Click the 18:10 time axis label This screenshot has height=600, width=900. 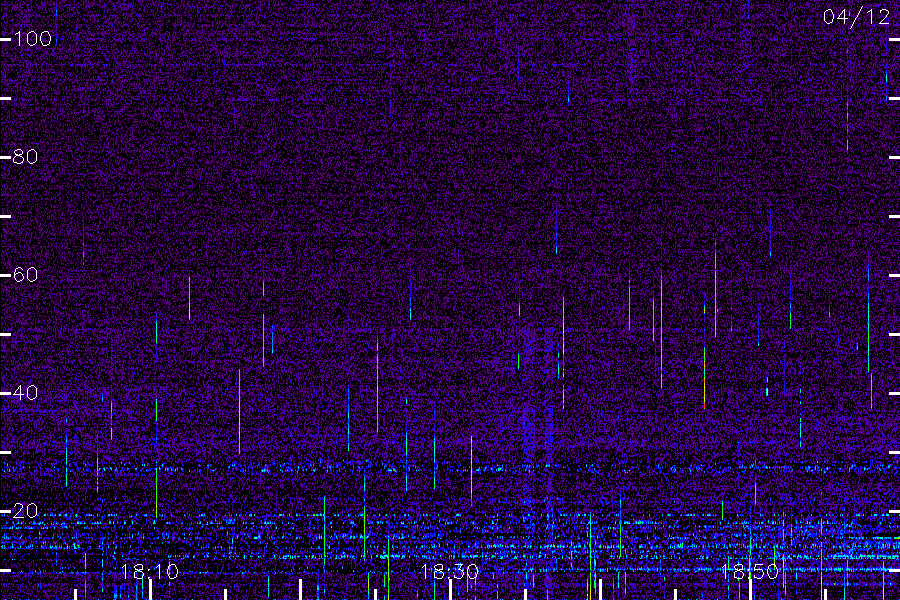[150, 572]
